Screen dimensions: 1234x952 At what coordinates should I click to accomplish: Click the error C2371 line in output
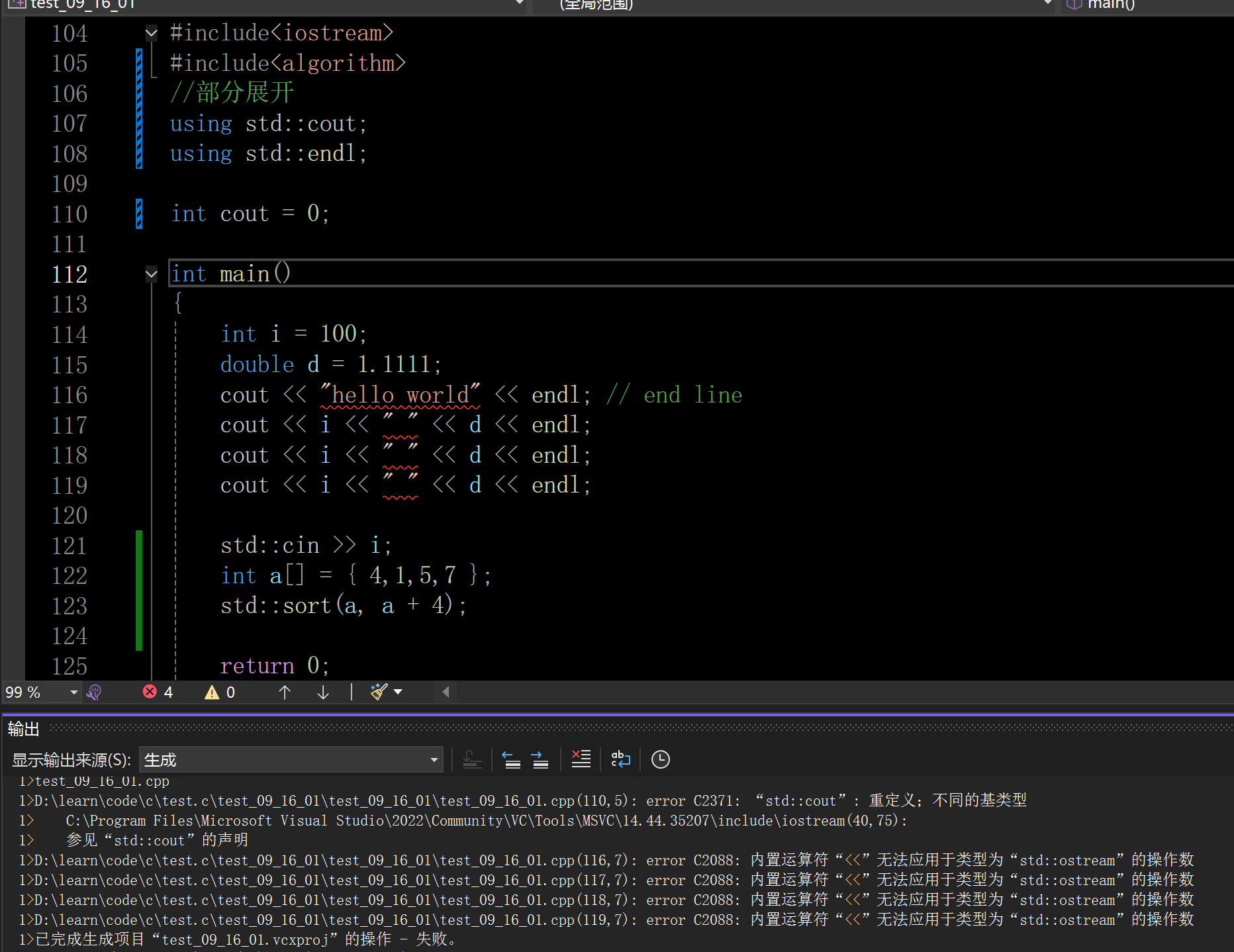coord(522,800)
